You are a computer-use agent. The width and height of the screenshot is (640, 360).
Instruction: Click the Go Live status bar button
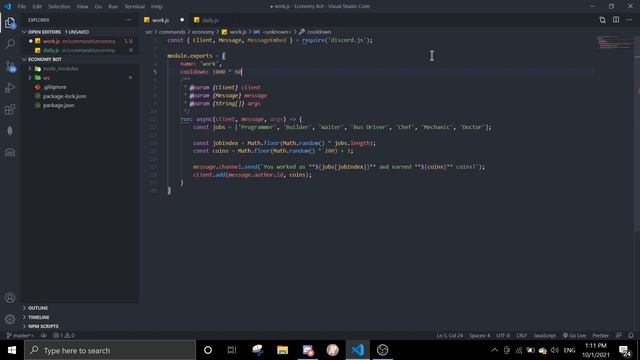coord(574,336)
